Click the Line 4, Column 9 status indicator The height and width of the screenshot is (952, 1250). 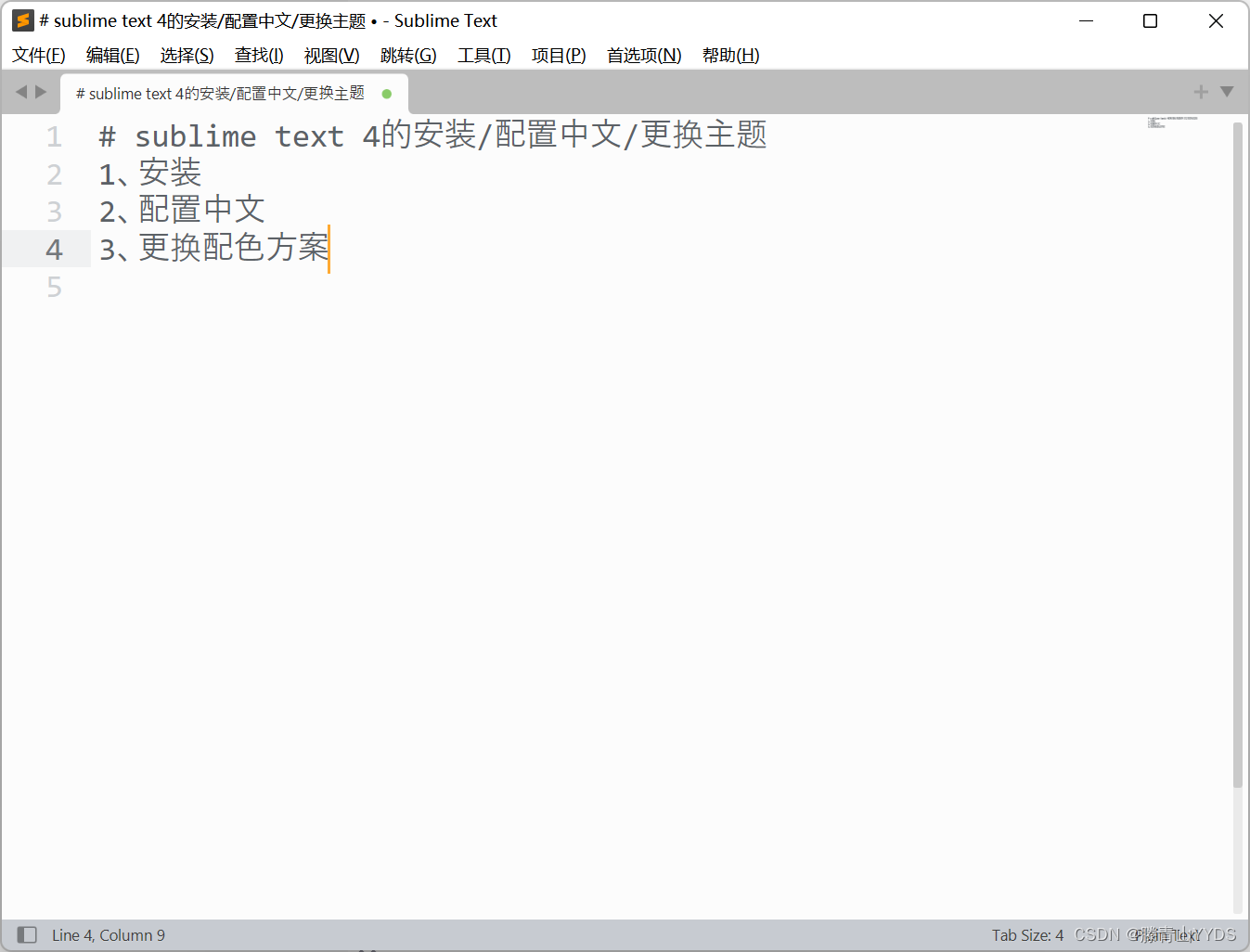coord(108,934)
